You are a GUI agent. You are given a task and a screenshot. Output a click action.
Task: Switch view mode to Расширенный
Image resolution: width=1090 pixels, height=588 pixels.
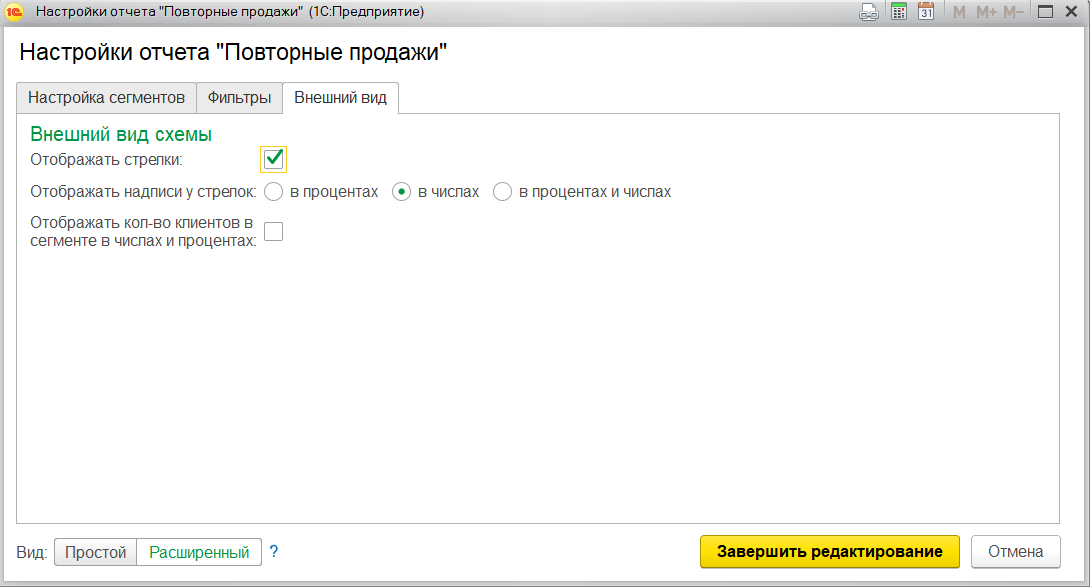pos(199,551)
